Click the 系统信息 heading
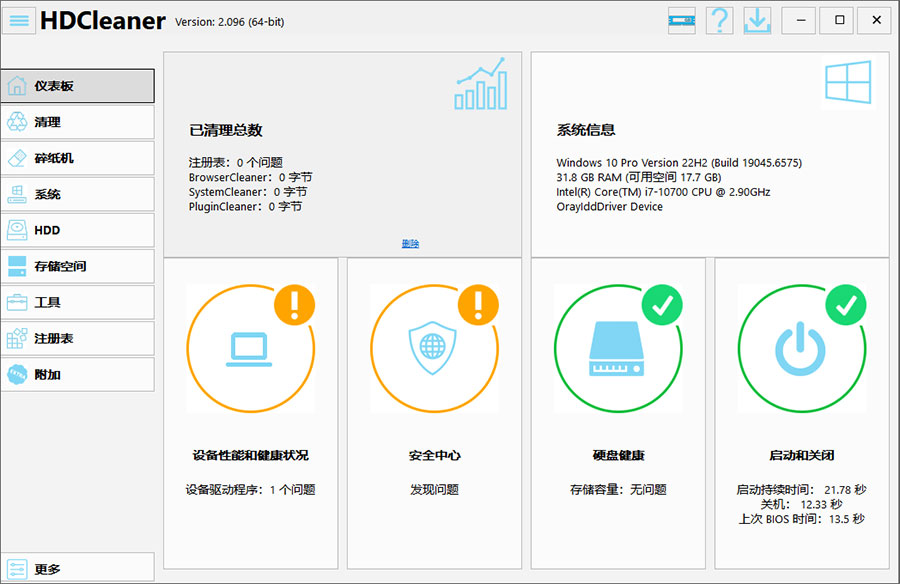The height and width of the screenshot is (584, 900). pyautogui.click(x=586, y=130)
